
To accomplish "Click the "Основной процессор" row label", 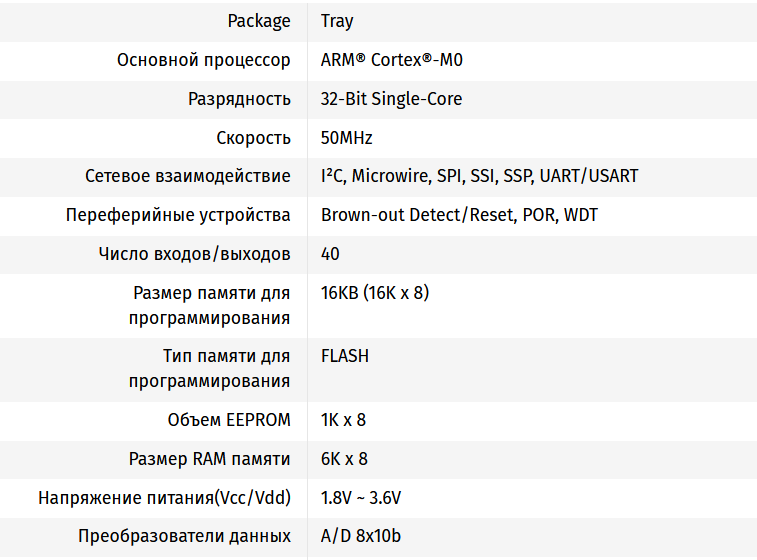I will pyautogui.click(x=204, y=60).
